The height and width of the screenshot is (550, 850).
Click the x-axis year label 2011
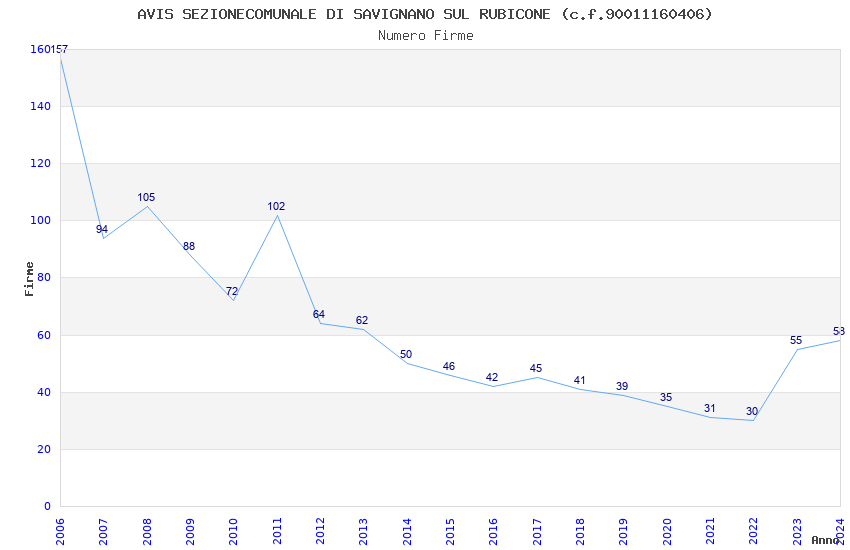point(277,532)
